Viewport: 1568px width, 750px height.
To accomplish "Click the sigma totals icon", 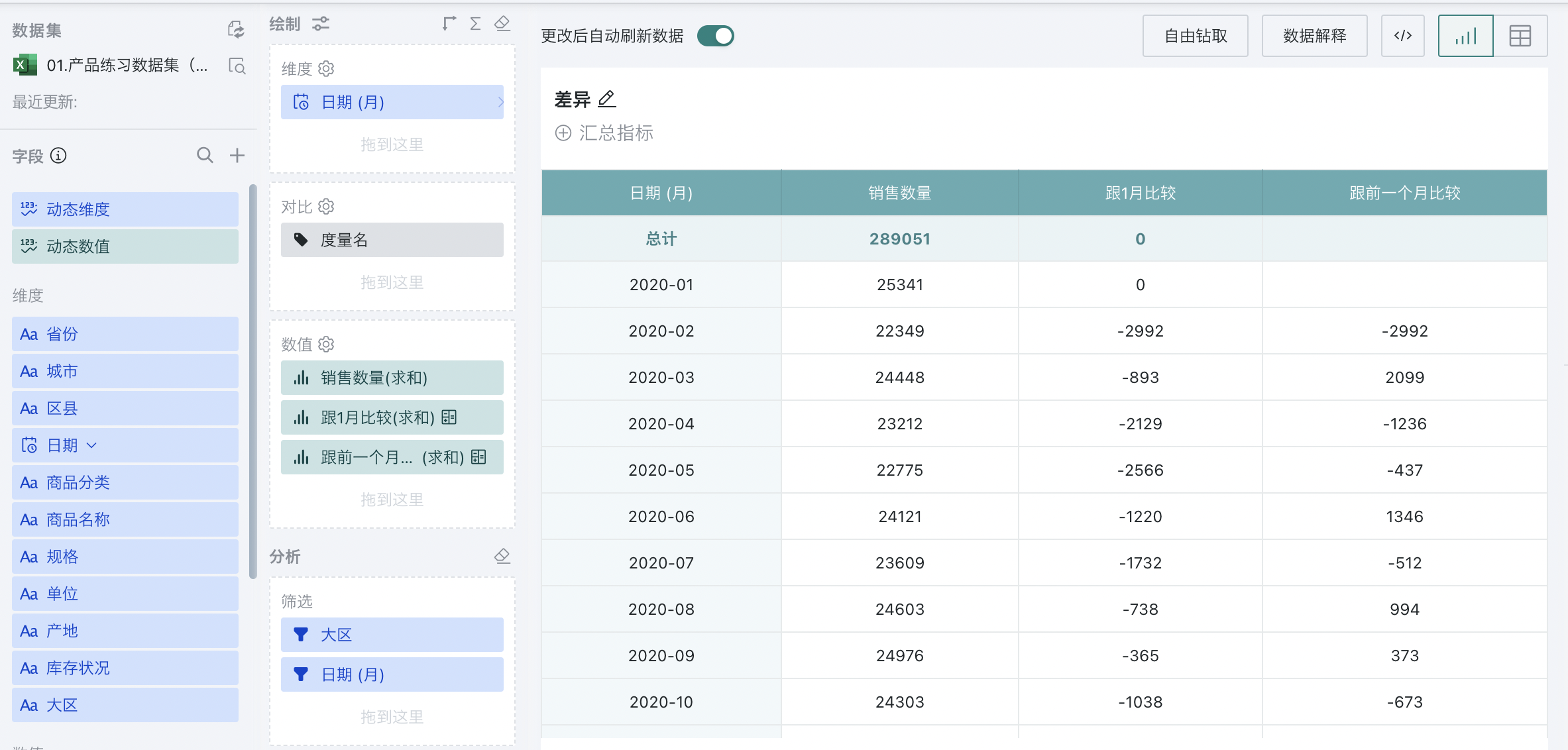I will coord(475,24).
